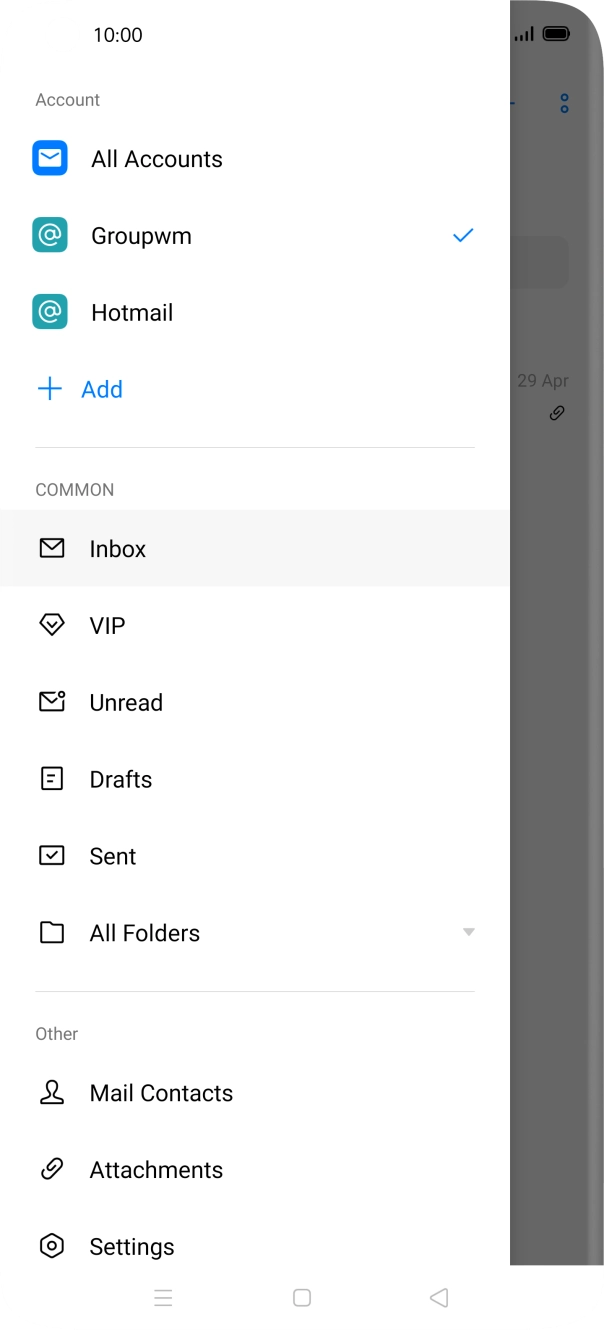Click the paperclip attachment indicator near 29 Apr
Image resolution: width=604 pixels, height=1330 pixels.
tap(557, 412)
